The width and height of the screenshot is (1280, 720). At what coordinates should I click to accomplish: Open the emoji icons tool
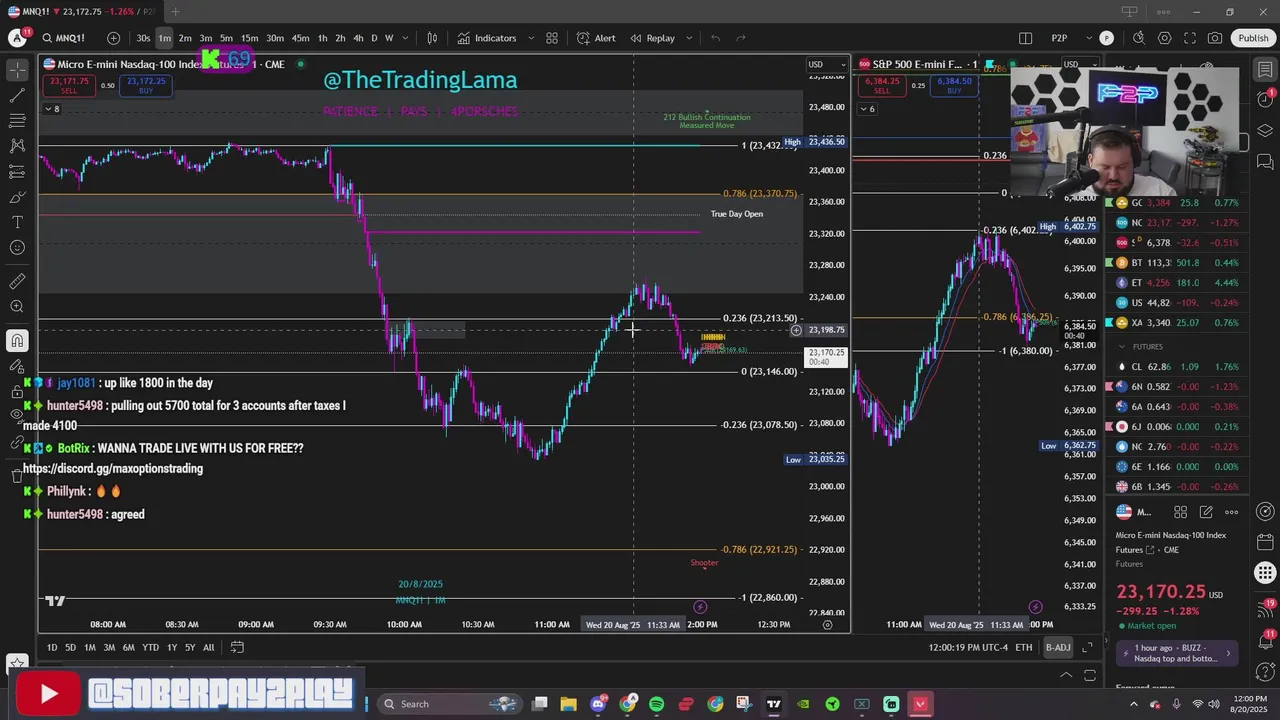tap(17, 248)
